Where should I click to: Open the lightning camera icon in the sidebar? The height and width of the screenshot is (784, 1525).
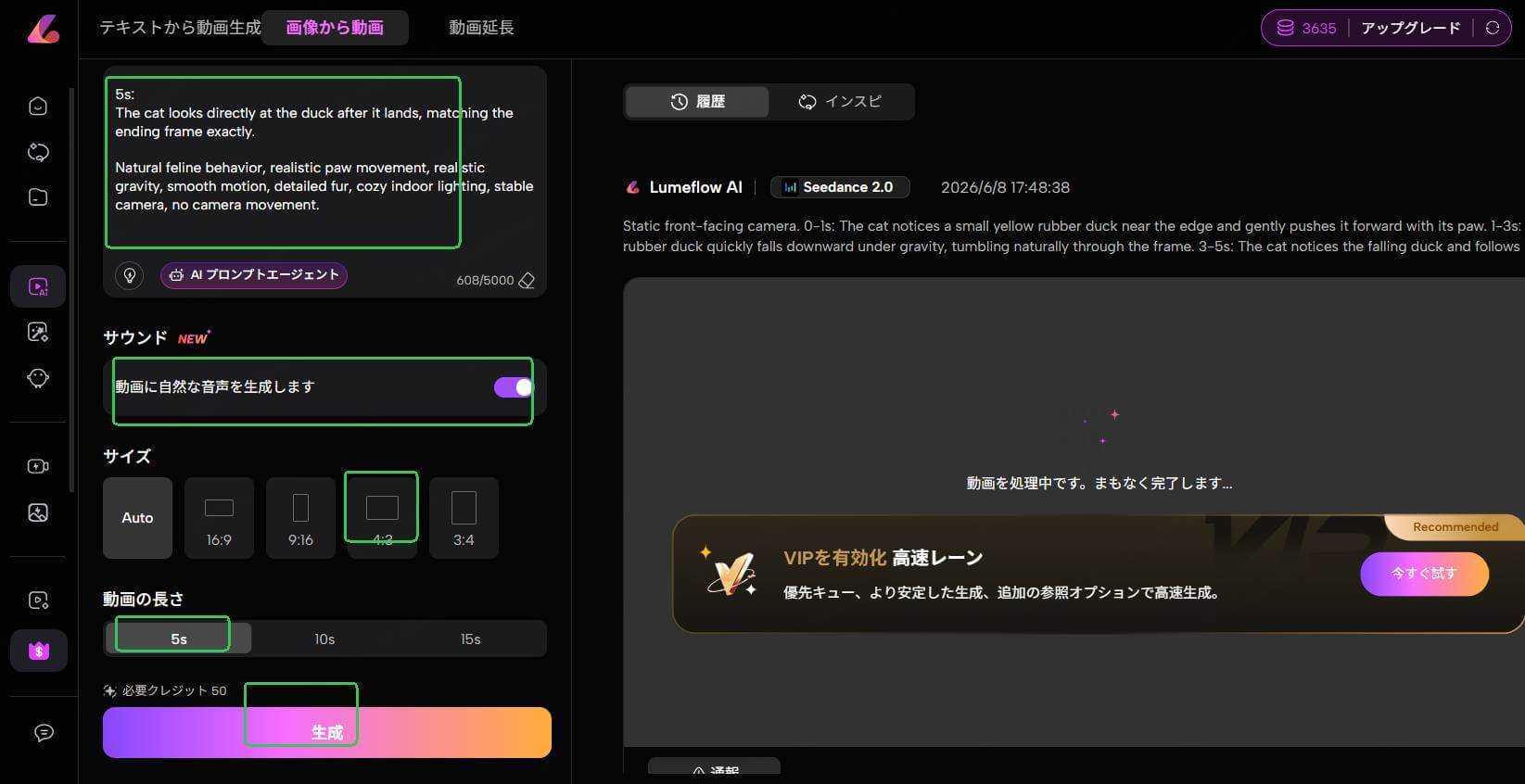pos(38,466)
